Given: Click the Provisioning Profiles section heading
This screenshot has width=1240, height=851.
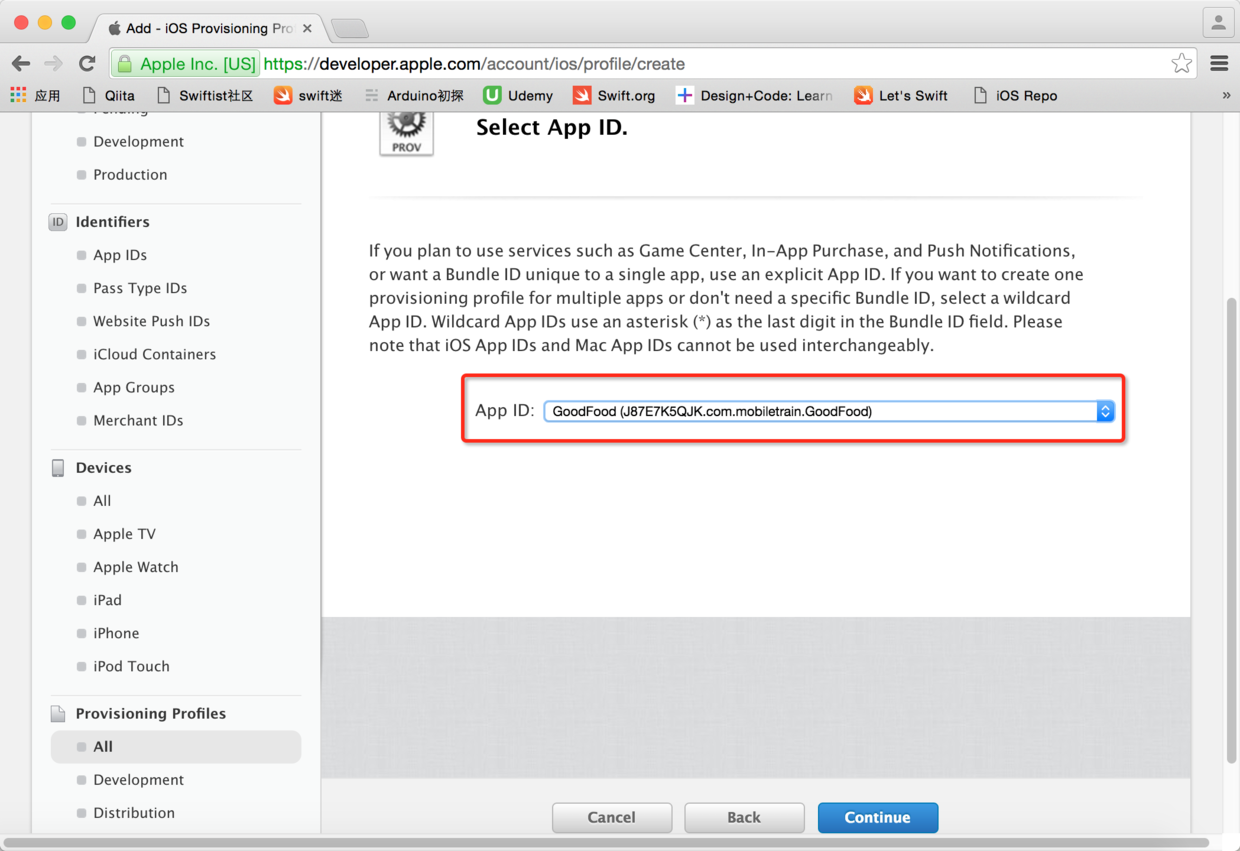Looking at the screenshot, I should (151, 714).
